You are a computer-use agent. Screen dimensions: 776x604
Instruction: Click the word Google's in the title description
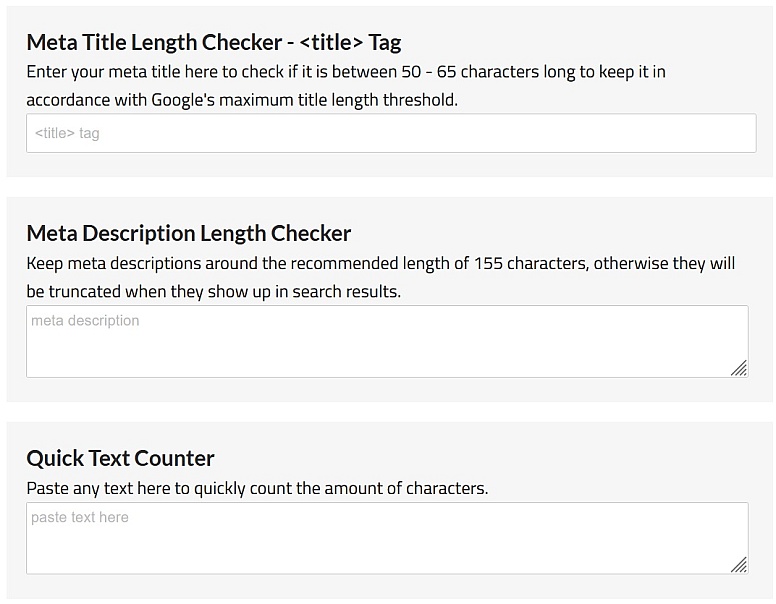(x=194, y=100)
